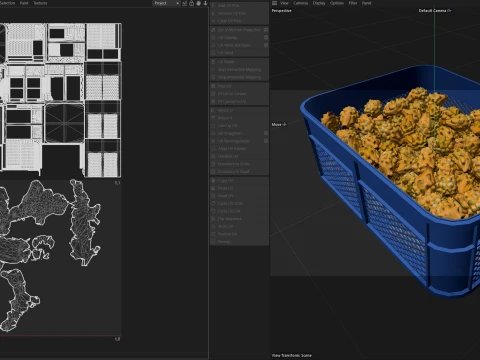
Task: Open the Selection menu in UV editor
Action: 7,3
